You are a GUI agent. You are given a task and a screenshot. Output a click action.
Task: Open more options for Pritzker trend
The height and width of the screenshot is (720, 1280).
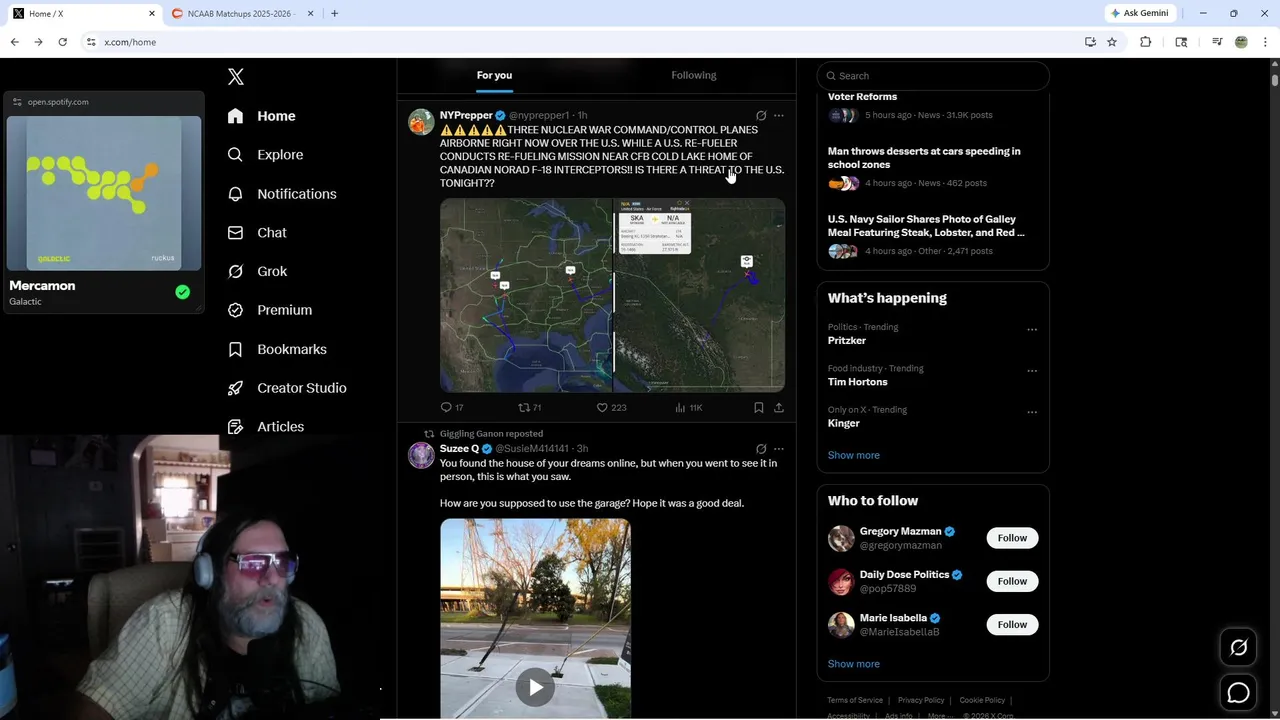(1032, 330)
